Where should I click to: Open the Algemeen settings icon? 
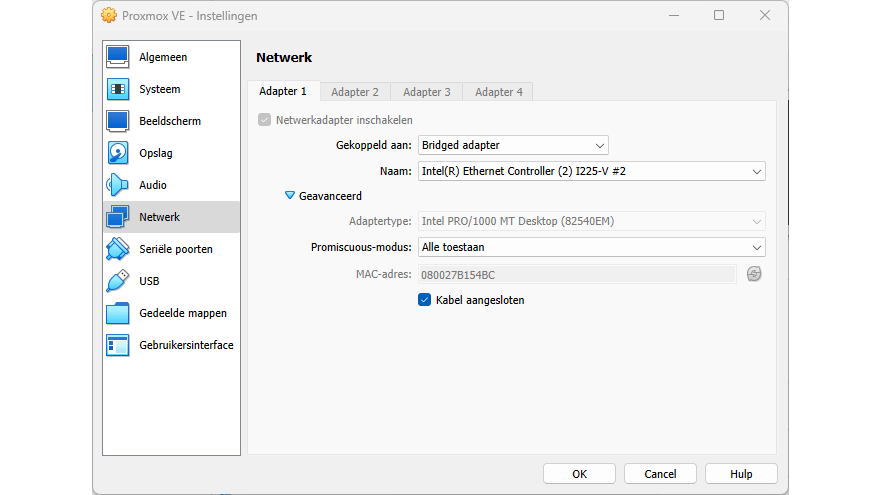coord(118,57)
